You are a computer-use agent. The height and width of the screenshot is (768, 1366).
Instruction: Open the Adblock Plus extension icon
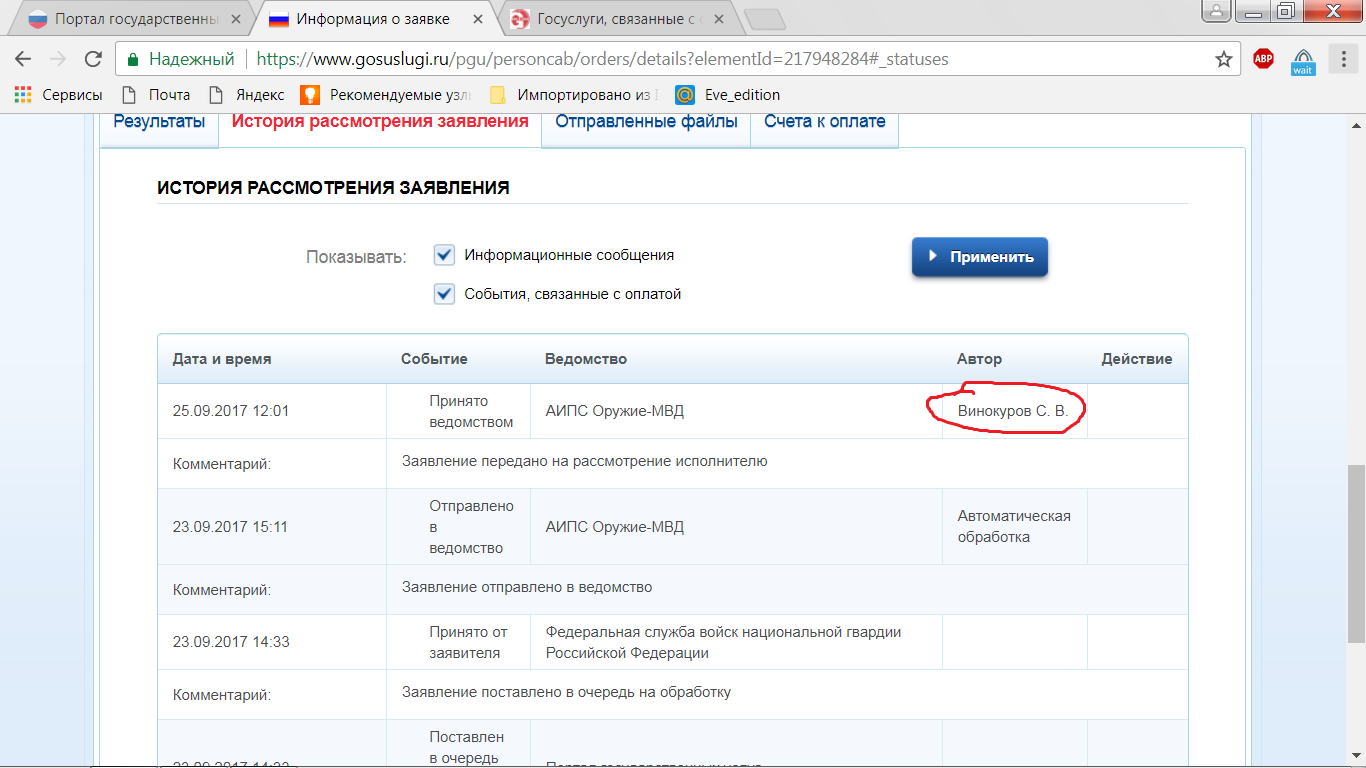pos(1263,59)
